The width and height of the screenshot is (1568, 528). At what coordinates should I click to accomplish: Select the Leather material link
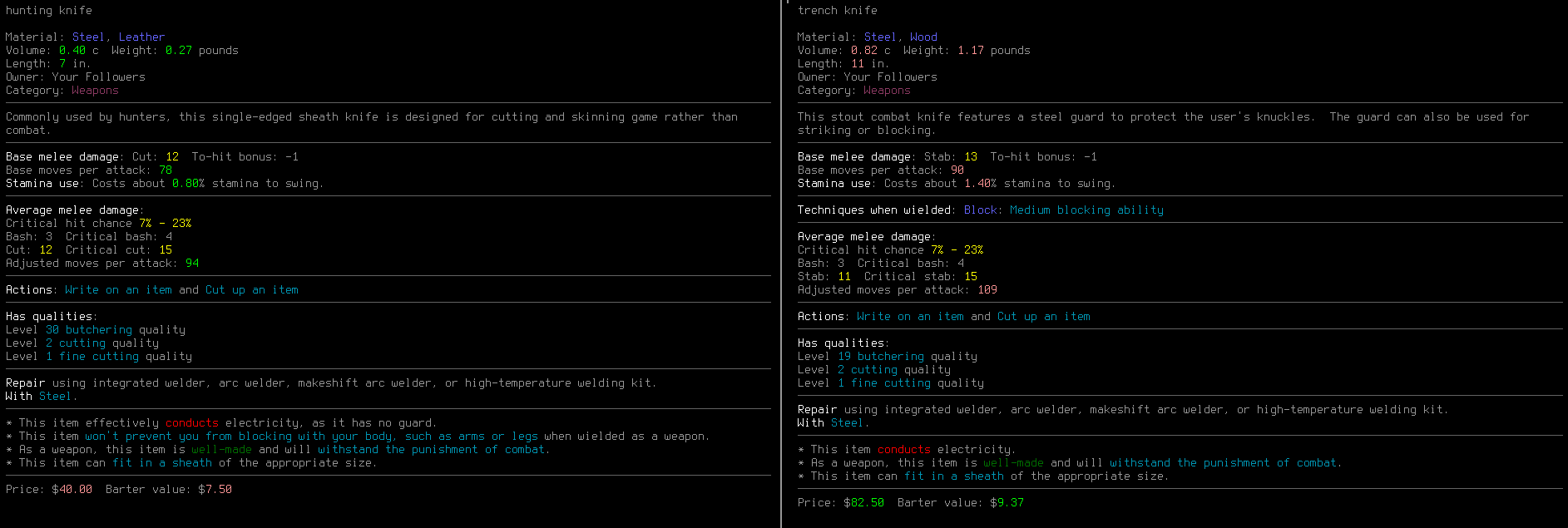[141, 37]
